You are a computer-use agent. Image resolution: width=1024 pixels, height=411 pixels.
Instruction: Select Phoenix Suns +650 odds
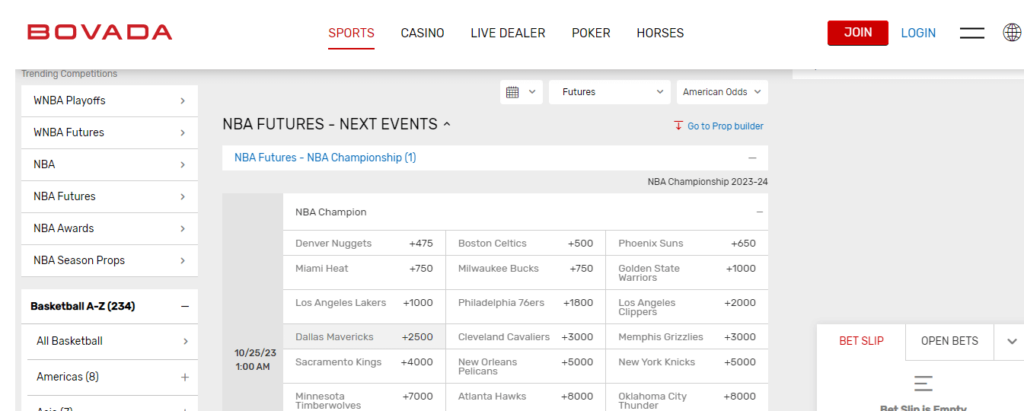coord(742,243)
